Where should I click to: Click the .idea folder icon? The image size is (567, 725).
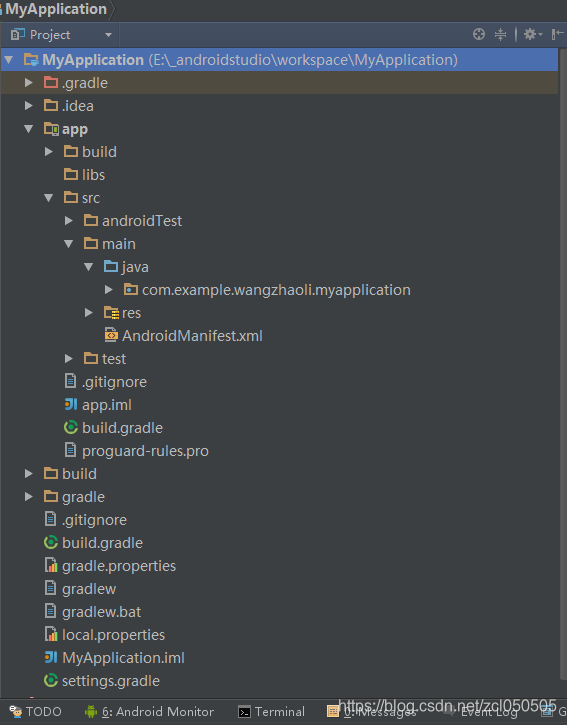51,105
